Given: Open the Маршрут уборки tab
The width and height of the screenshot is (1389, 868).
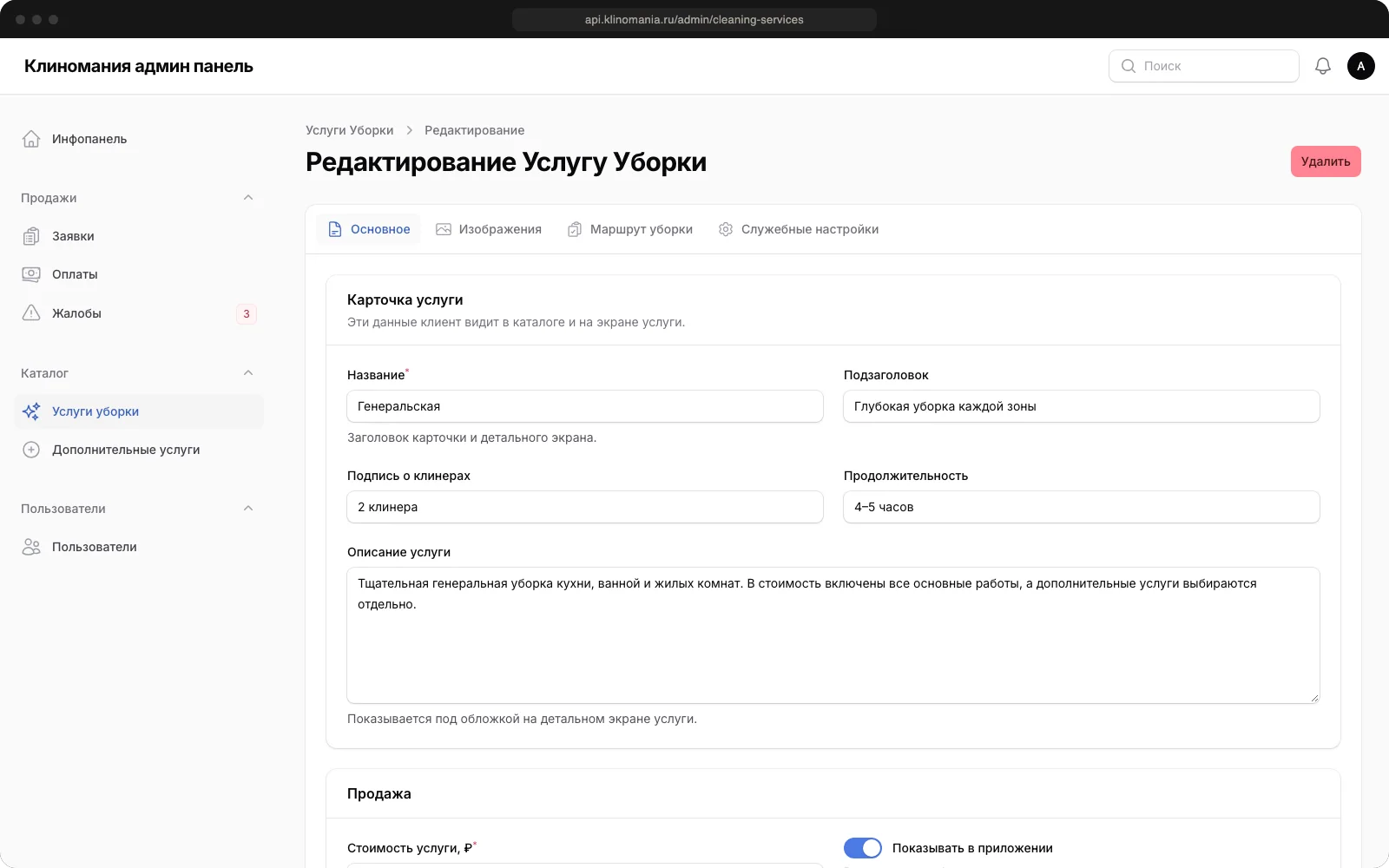Looking at the screenshot, I should 630,229.
